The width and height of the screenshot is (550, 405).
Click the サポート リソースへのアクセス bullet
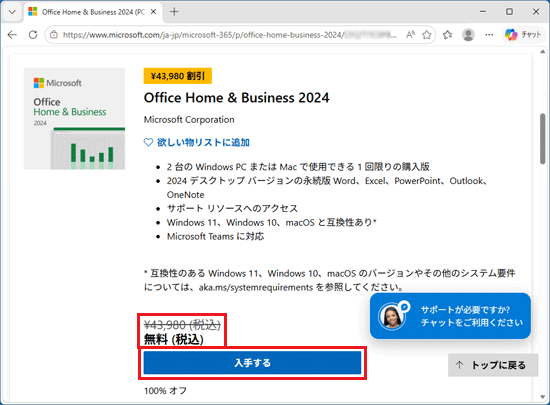click(232, 209)
